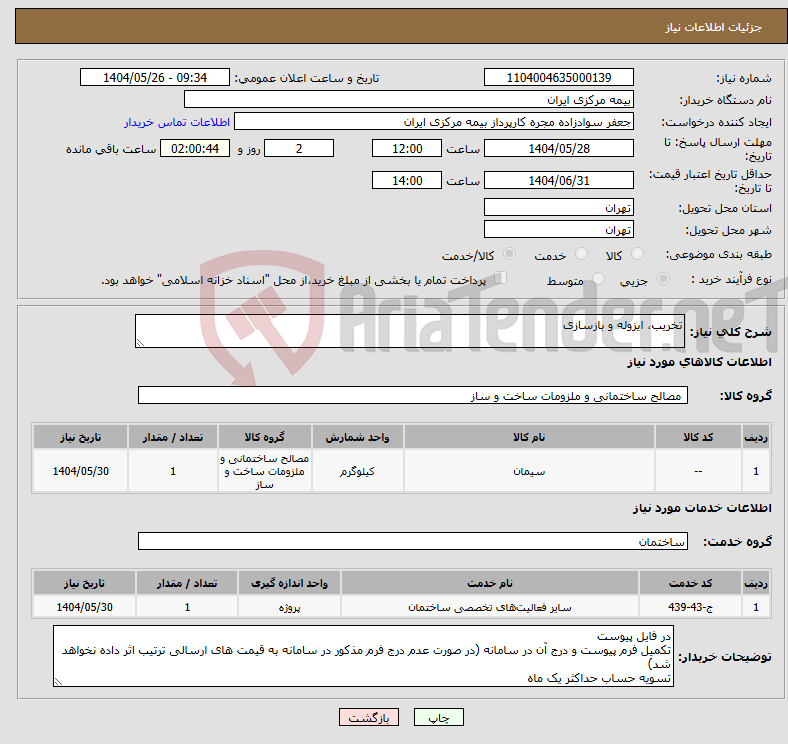
Task: Click the description textarea resize handle
Action: pyautogui.click(x=140, y=343)
